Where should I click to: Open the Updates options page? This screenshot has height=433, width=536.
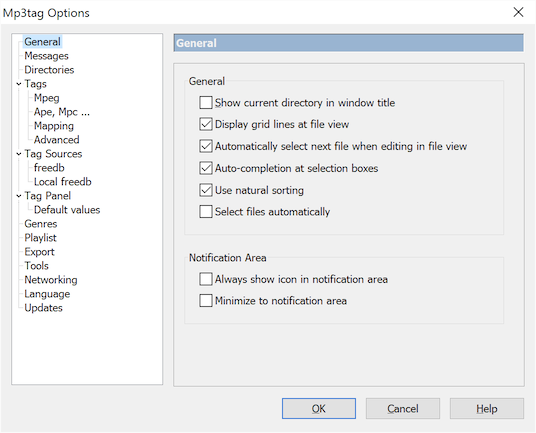coord(43,308)
